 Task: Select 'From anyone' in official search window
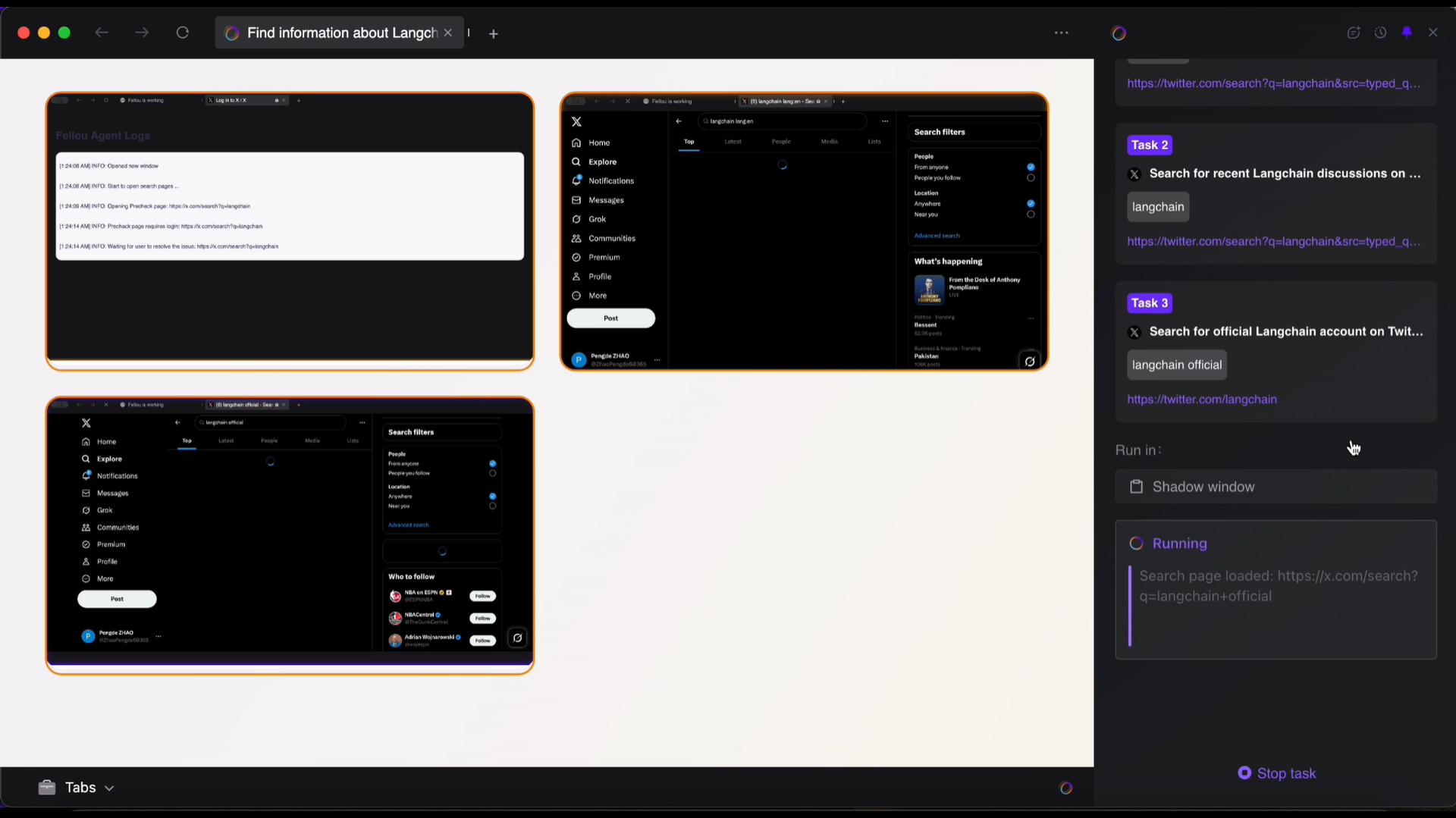coord(493,463)
